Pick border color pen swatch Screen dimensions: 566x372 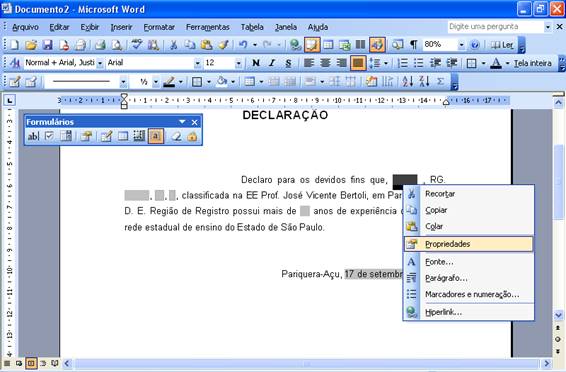(169, 82)
